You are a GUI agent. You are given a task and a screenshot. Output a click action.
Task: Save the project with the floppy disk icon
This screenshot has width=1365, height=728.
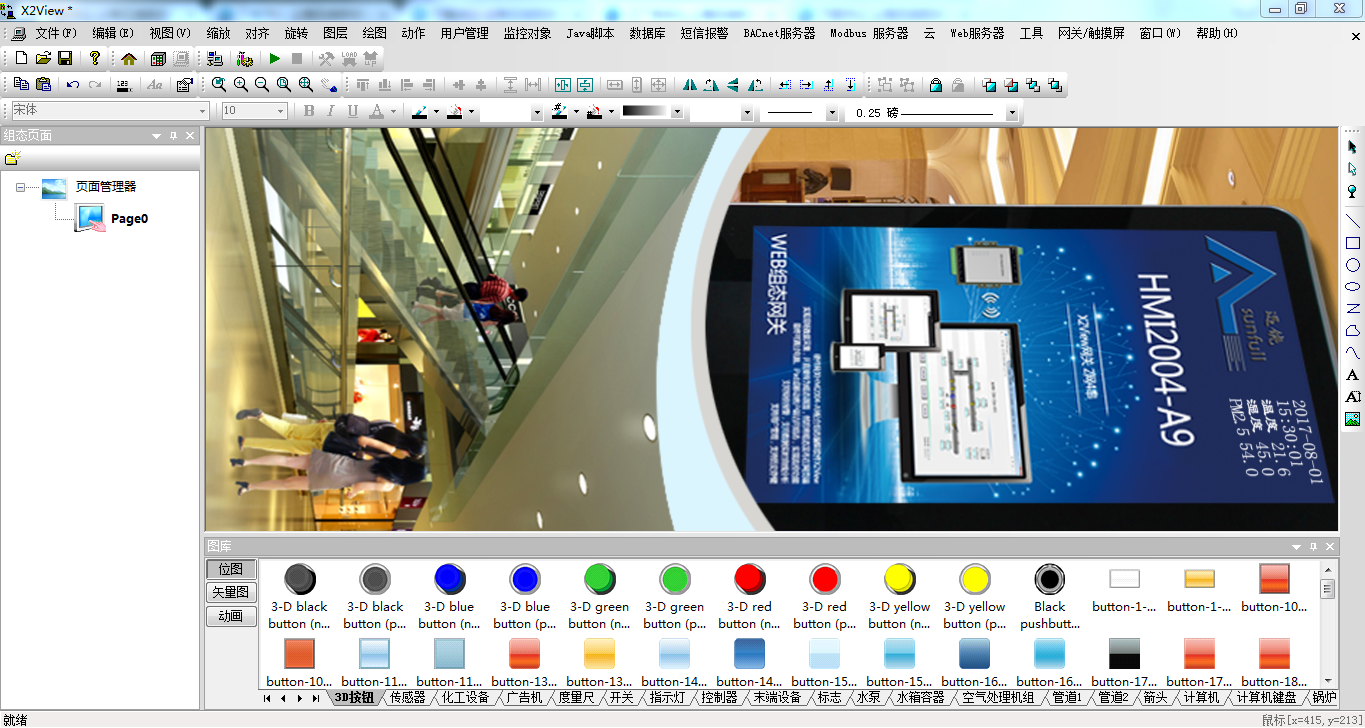coord(65,59)
